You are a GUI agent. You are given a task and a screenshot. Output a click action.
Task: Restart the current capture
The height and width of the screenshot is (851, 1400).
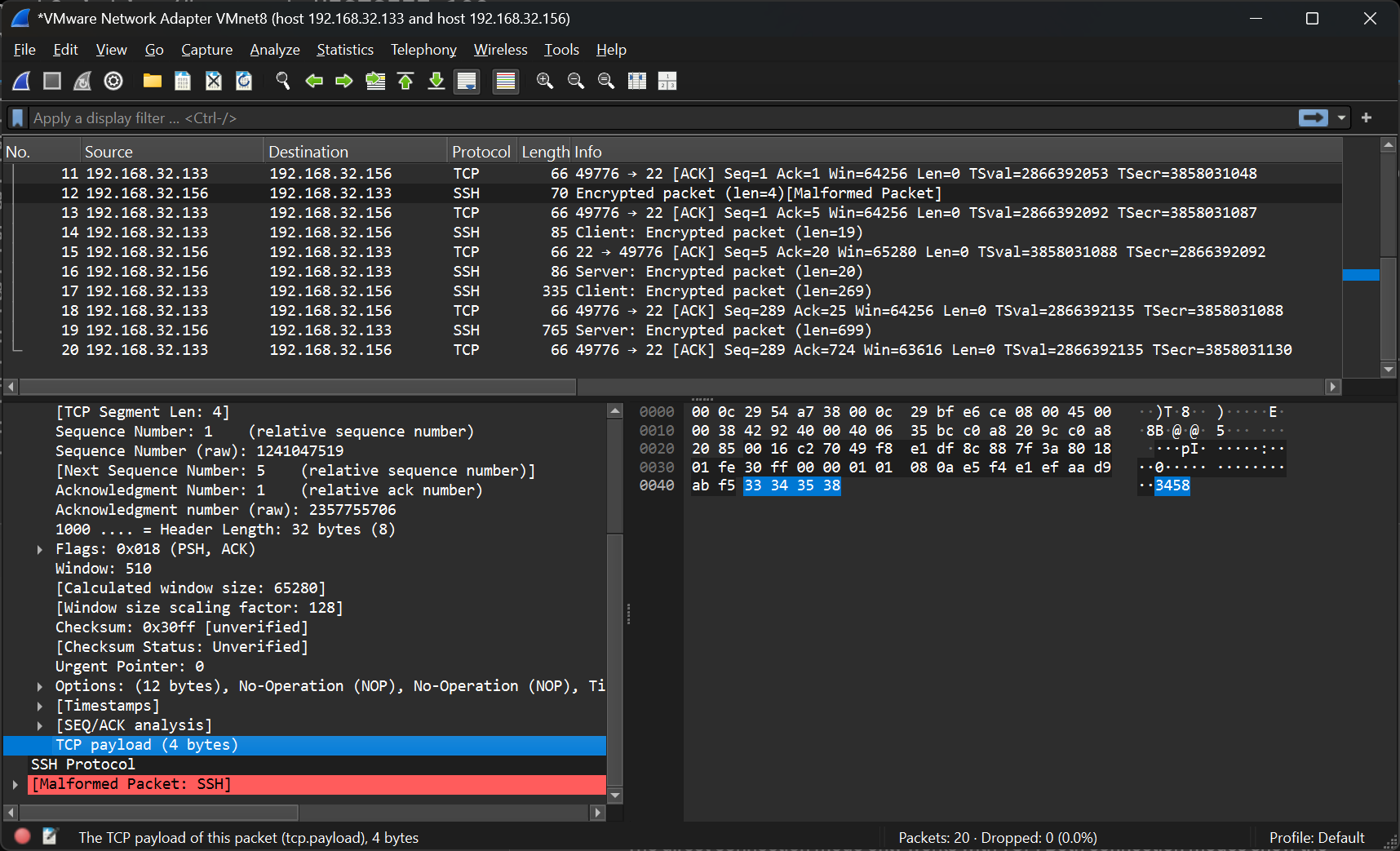tap(82, 81)
